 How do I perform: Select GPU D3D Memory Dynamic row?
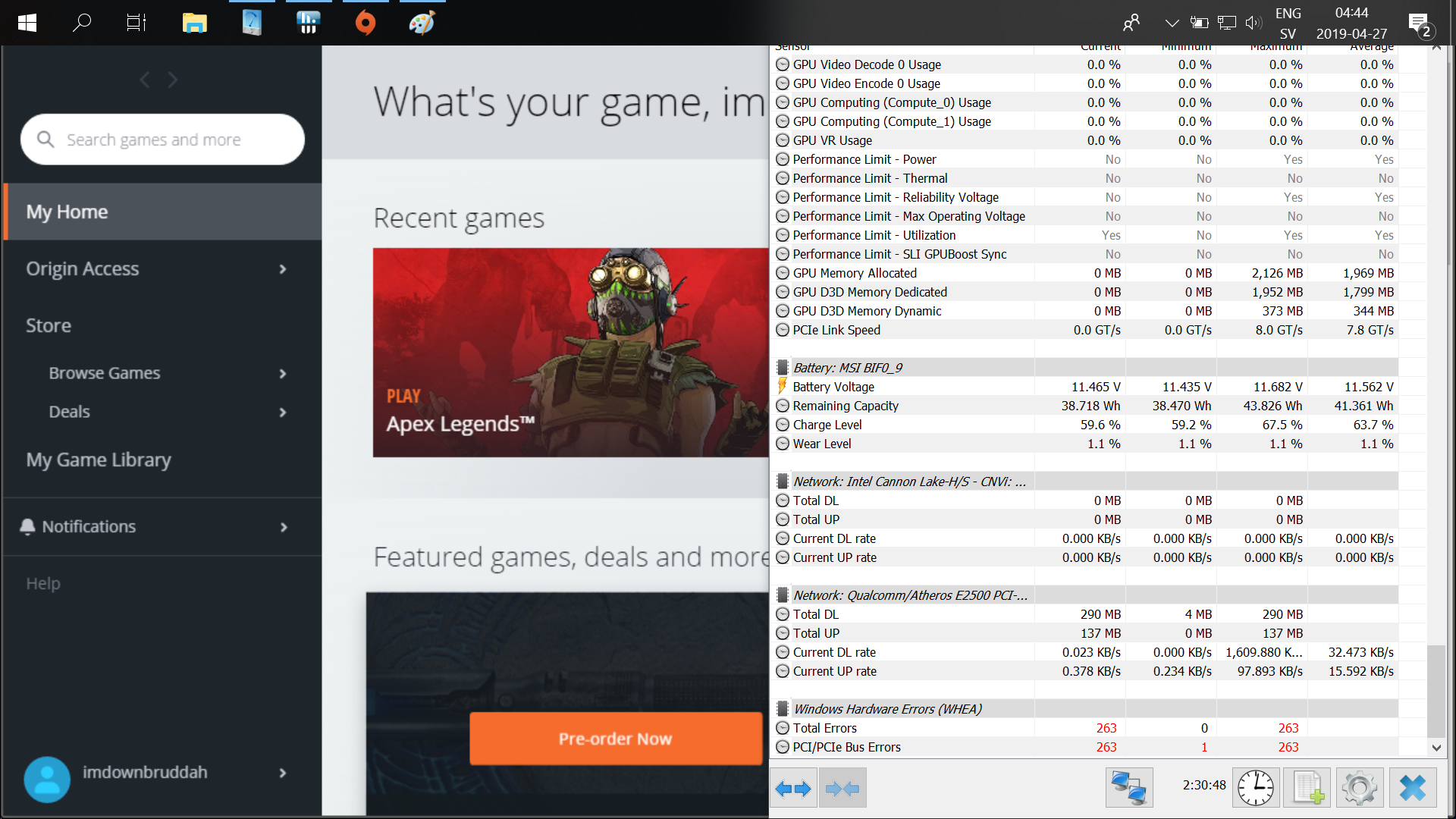tap(1086, 311)
